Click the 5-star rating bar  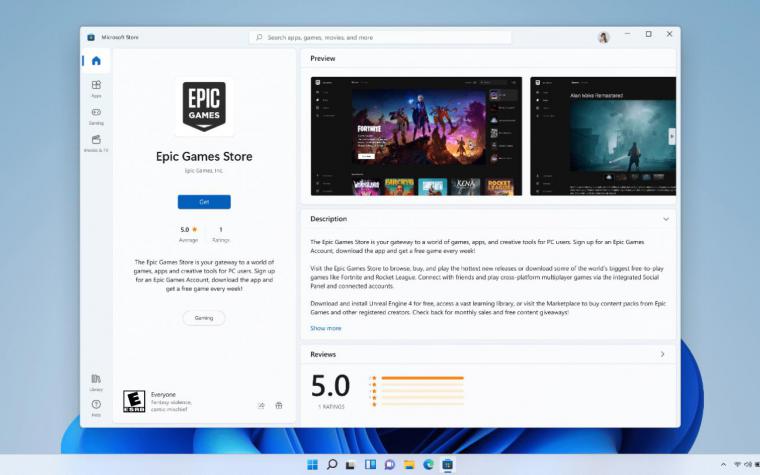(x=423, y=378)
